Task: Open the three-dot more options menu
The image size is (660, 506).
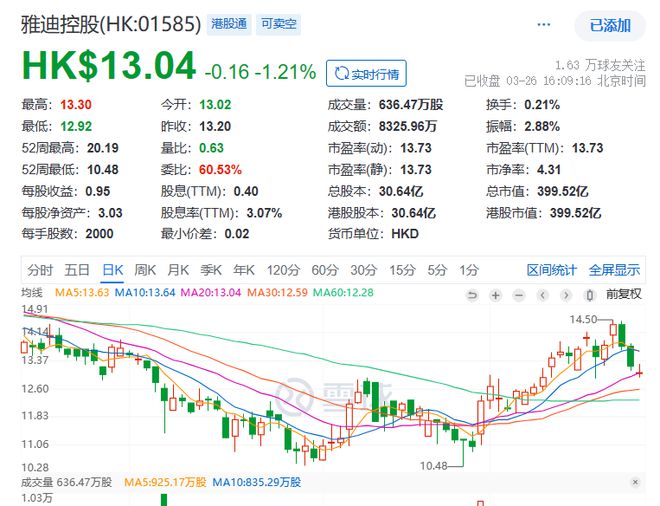Action: 543,25
